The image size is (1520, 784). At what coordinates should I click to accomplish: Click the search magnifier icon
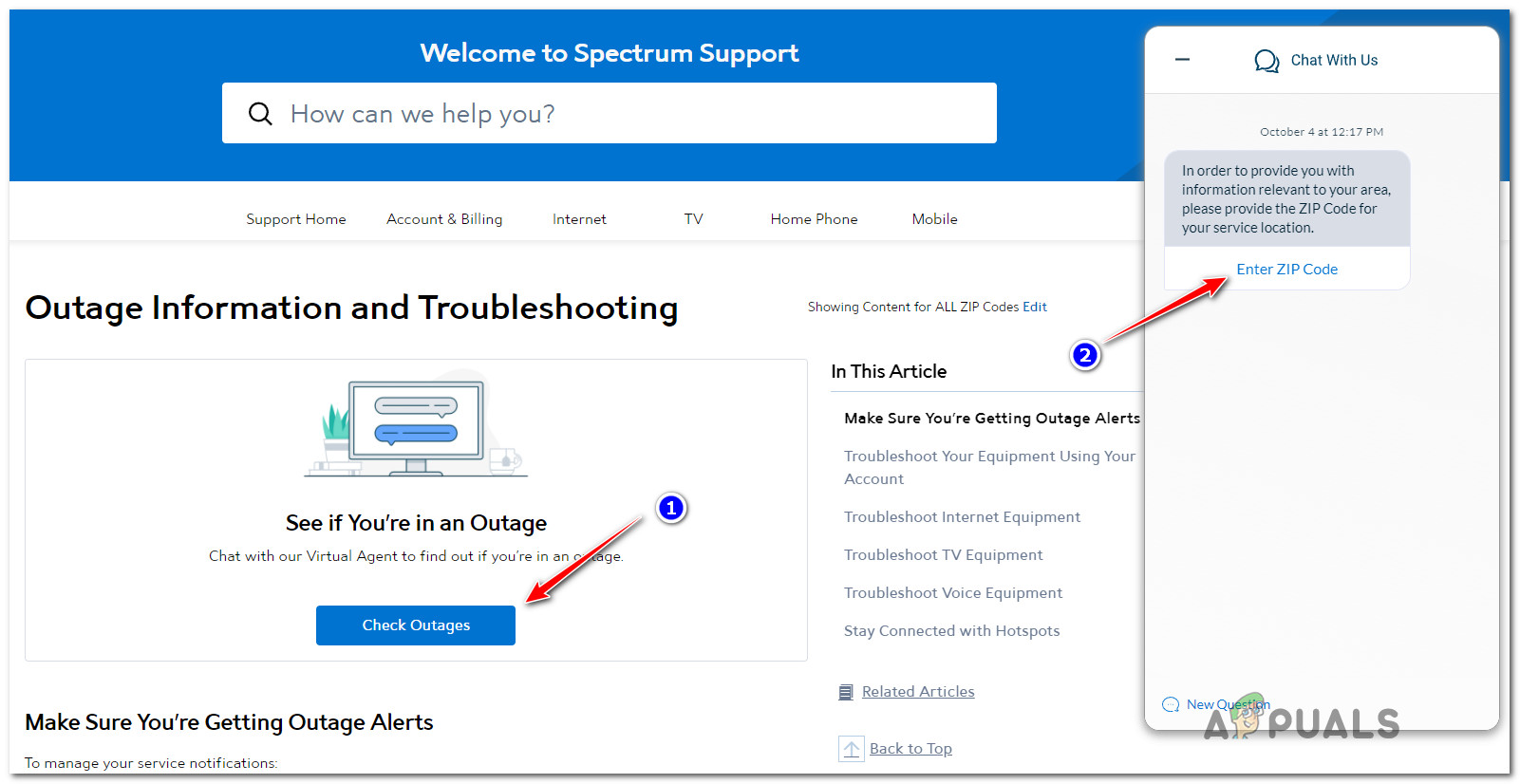click(x=260, y=114)
